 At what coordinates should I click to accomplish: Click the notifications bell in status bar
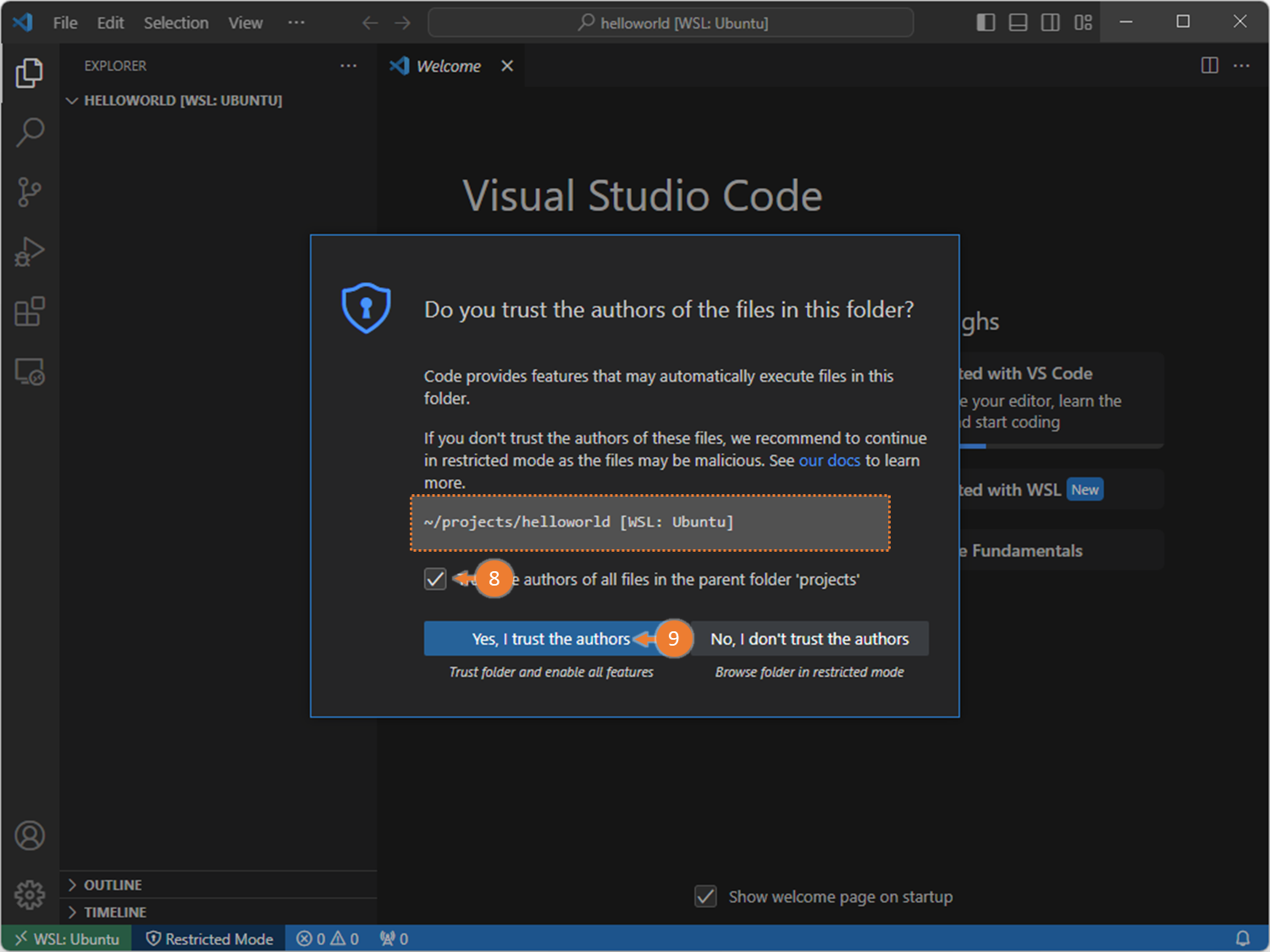click(1242, 938)
